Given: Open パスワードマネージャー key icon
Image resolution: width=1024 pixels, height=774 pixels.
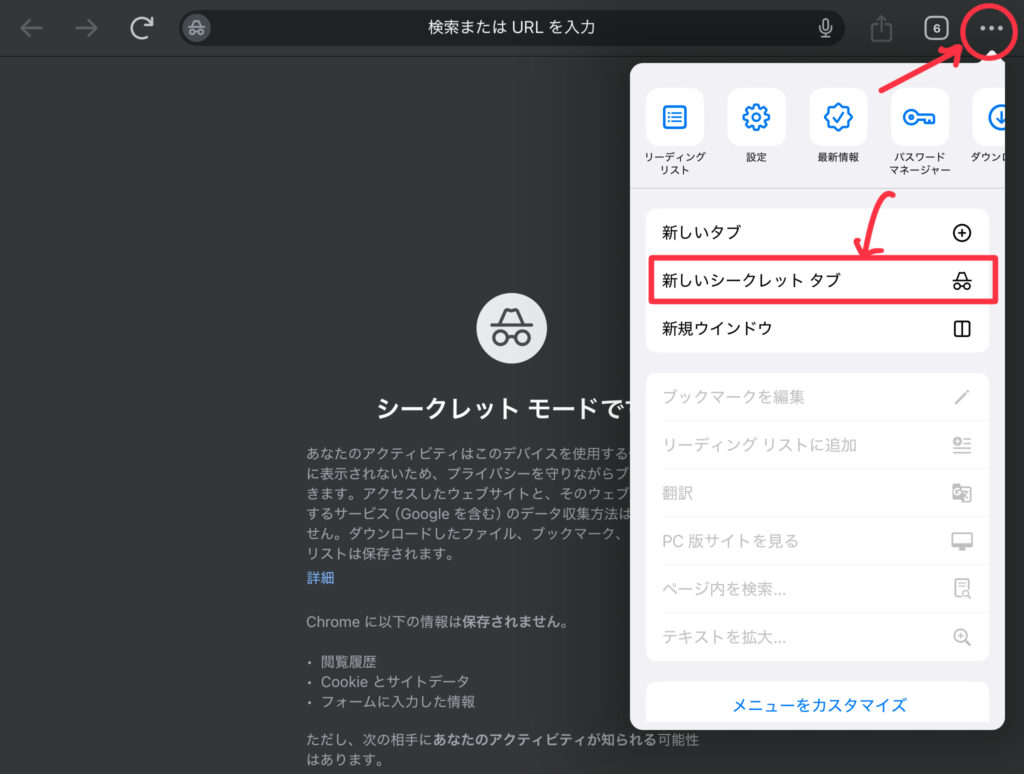Looking at the screenshot, I should pyautogui.click(x=919, y=118).
